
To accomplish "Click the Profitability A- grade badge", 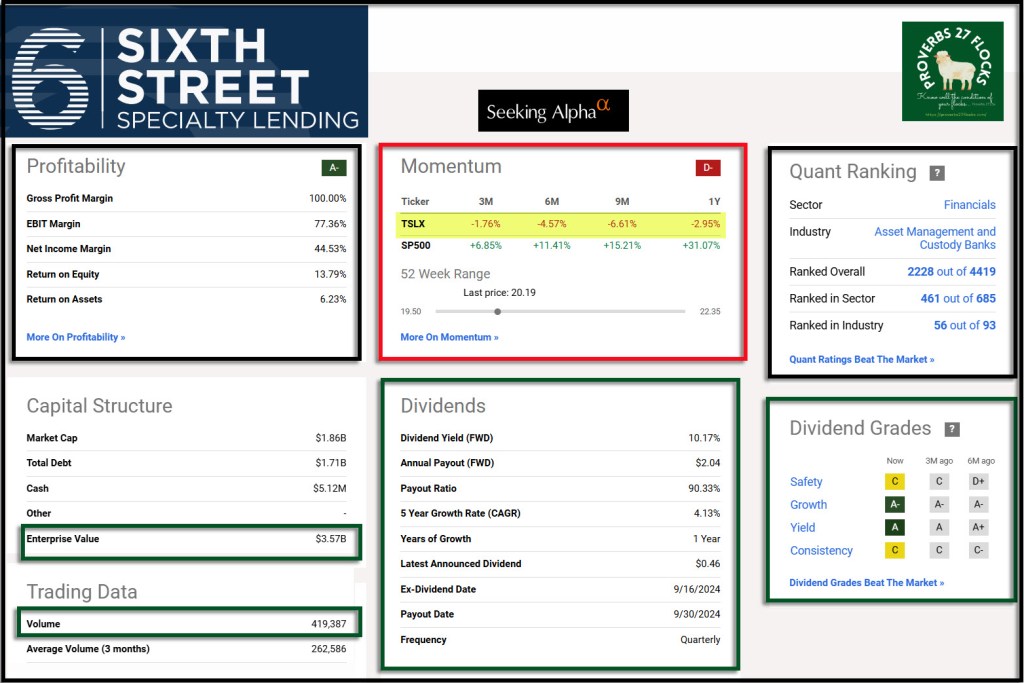I will (x=333, y=168).
